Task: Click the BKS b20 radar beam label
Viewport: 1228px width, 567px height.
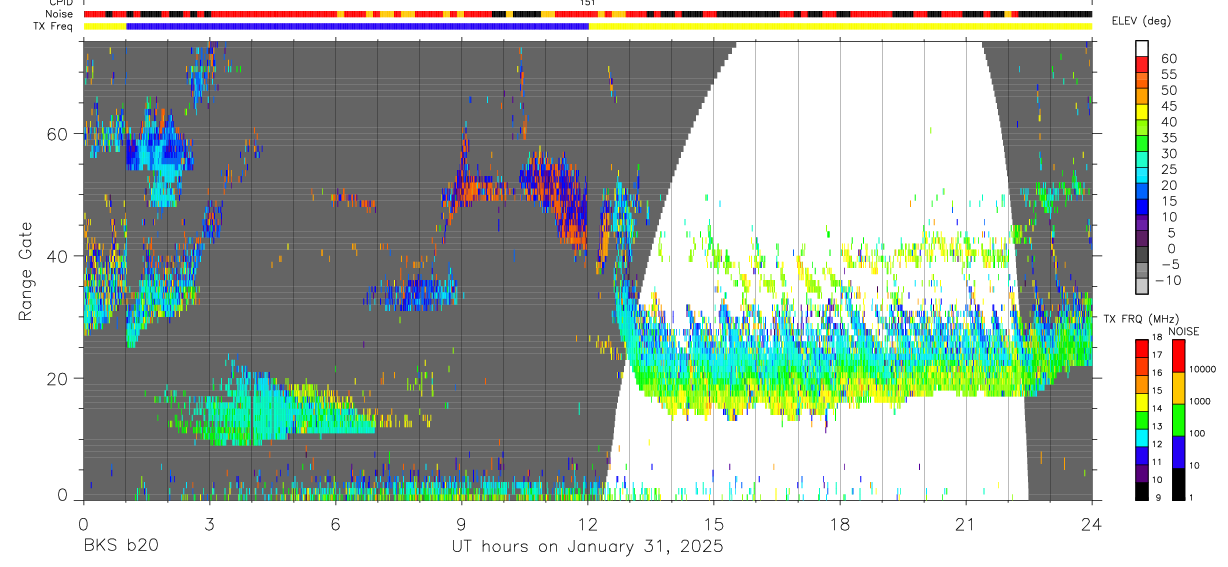Action: tap(120, 546)
